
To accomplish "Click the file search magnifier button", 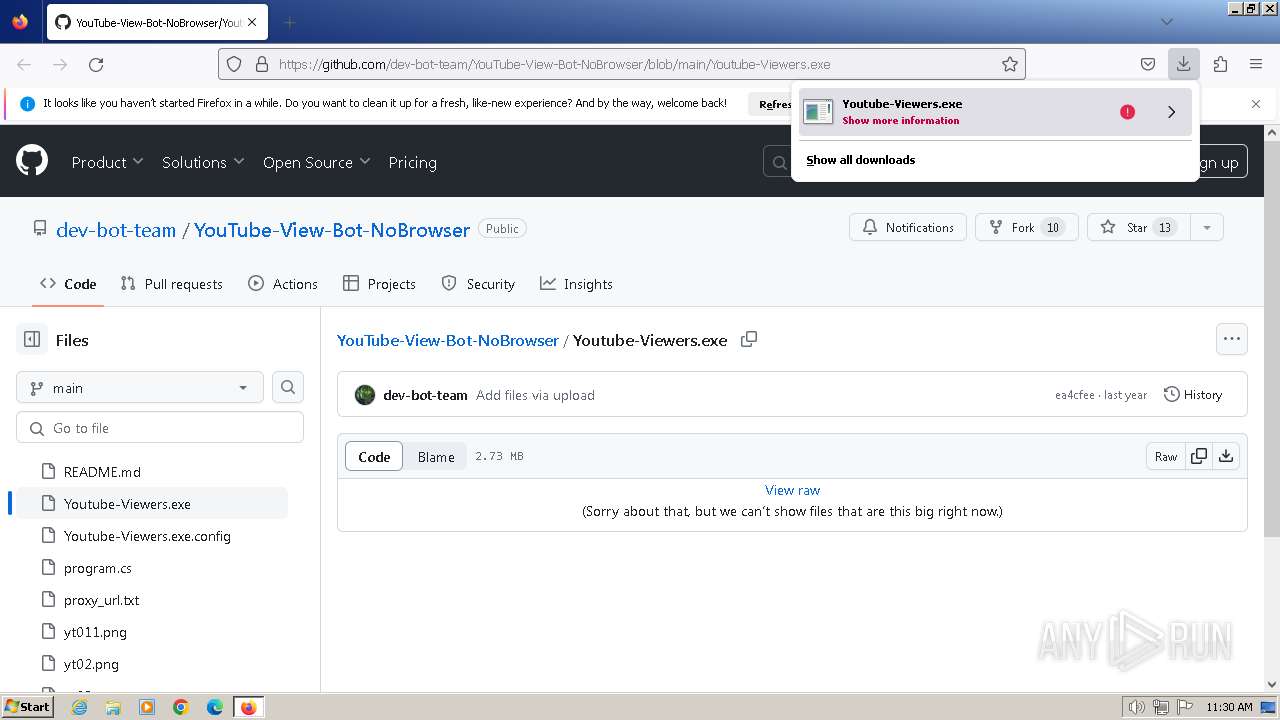I will 288,387.
